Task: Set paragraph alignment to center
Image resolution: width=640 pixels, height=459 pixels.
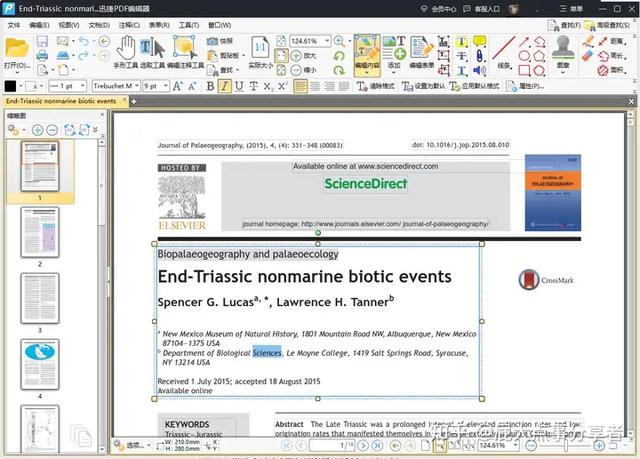Action: pos(315,86)
